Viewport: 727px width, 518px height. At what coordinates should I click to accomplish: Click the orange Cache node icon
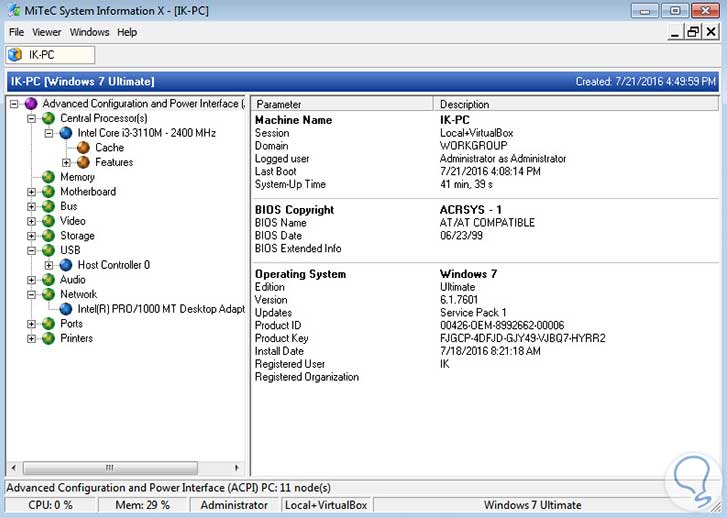83,148
